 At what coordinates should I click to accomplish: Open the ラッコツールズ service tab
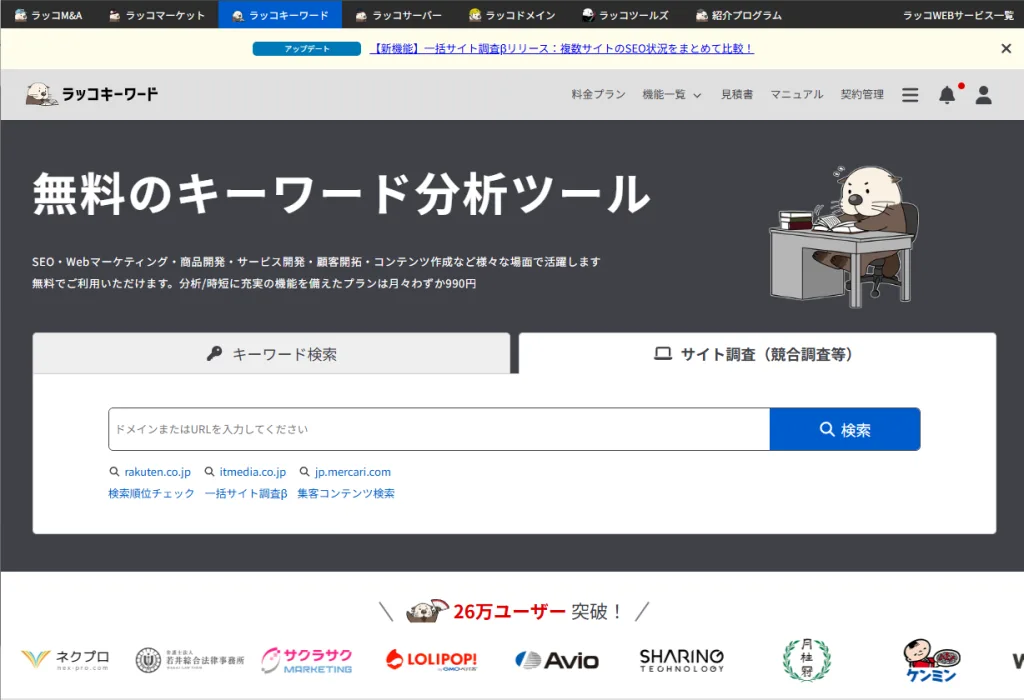pos(625,14)
